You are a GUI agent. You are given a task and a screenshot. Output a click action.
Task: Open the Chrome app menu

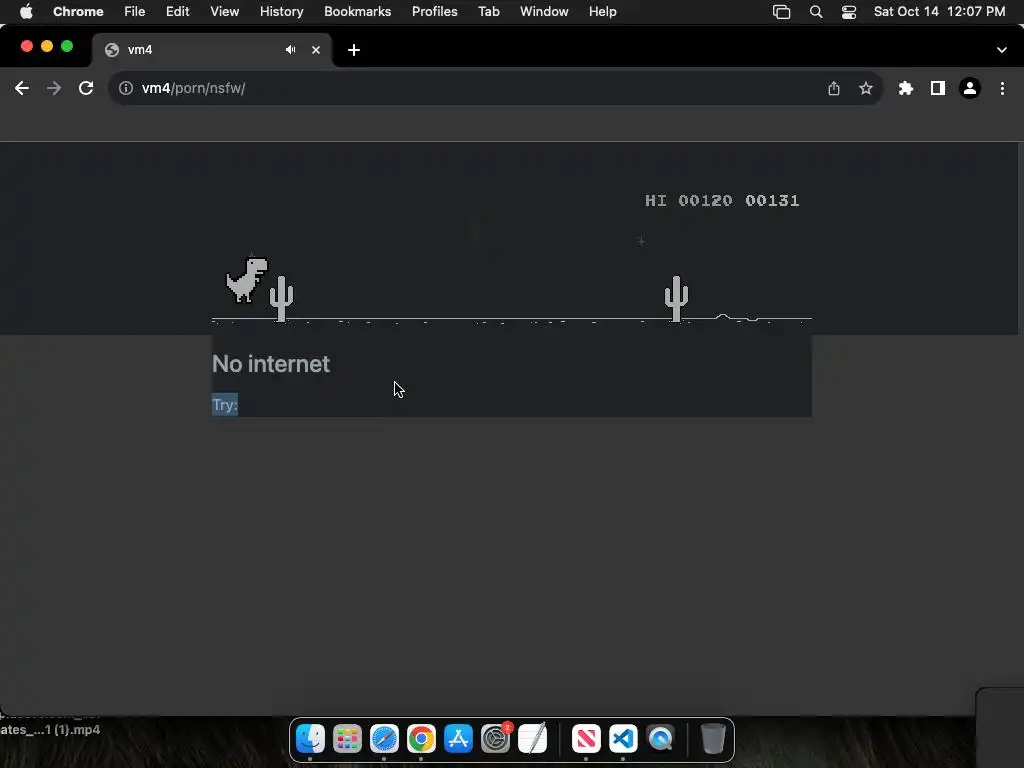point(78,12)
